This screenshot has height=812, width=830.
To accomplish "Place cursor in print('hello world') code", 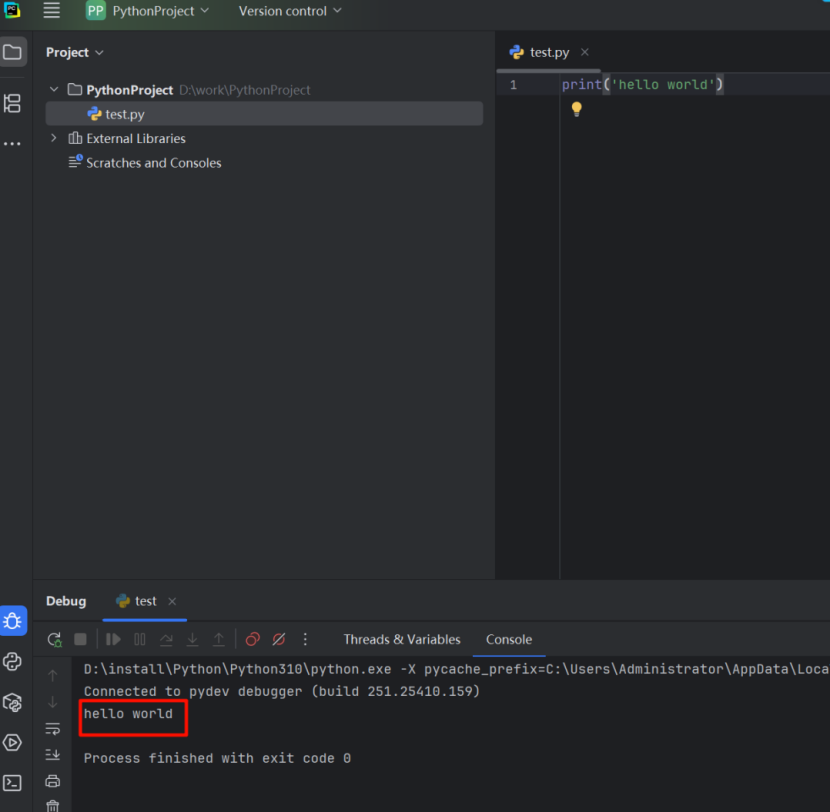I will (x=642, y=85).
